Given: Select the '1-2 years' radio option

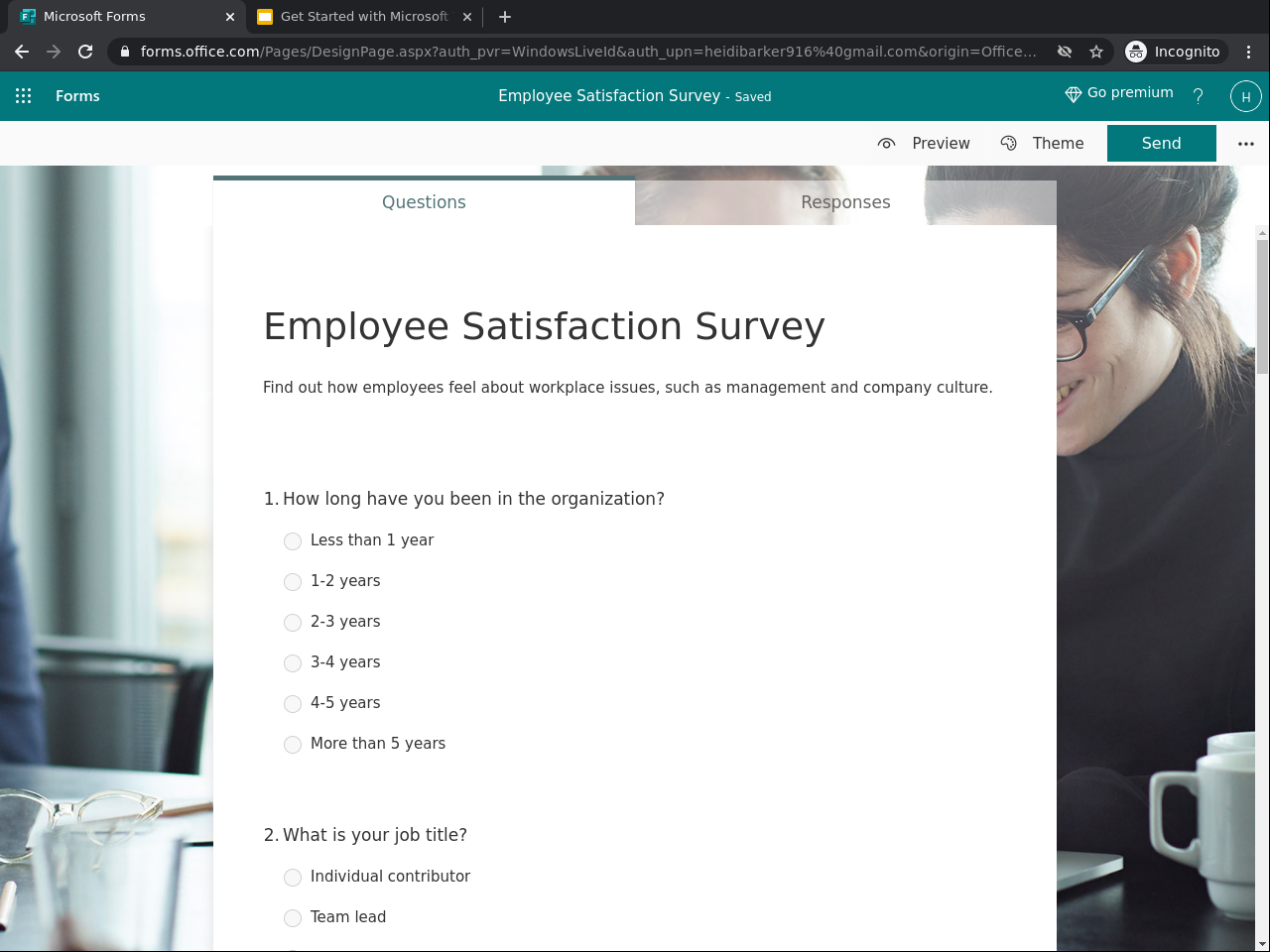Looking at the screenshot, I should tap(293, 582).
